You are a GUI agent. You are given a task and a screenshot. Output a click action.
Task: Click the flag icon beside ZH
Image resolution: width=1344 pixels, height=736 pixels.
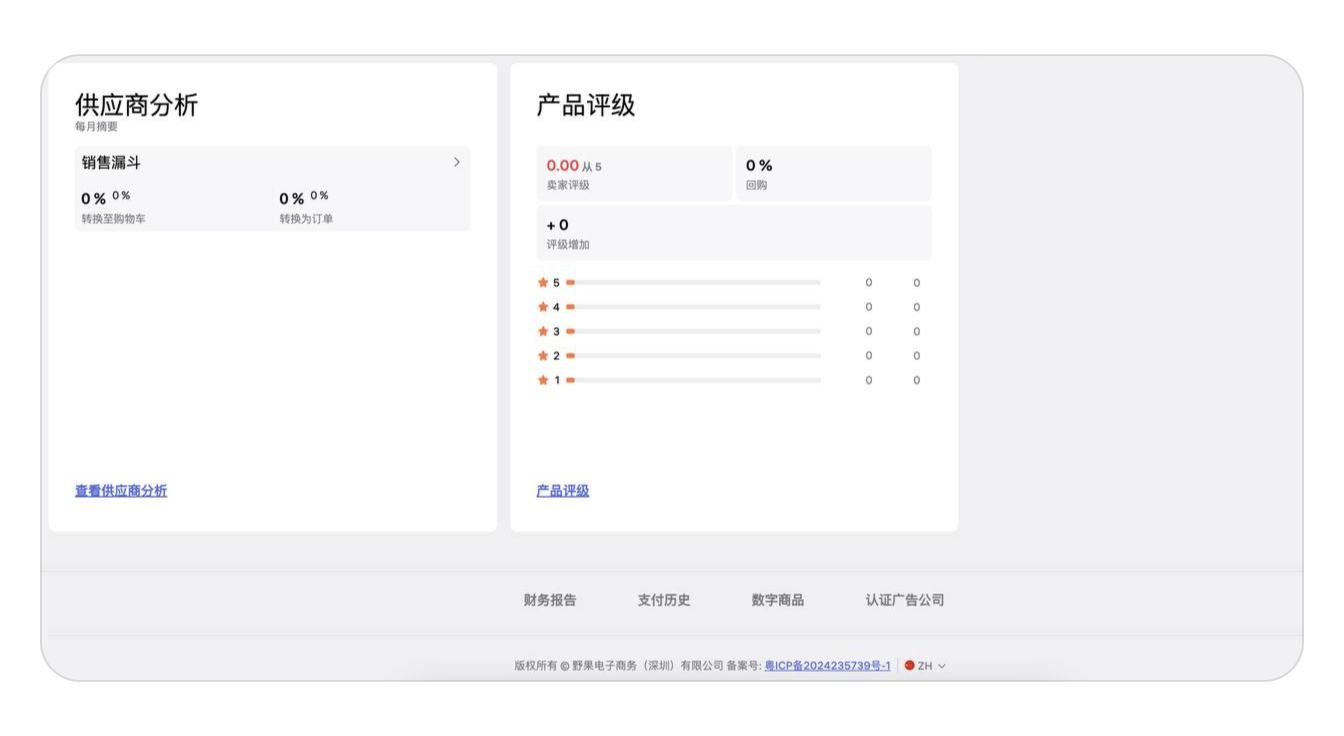pos(909,666)
